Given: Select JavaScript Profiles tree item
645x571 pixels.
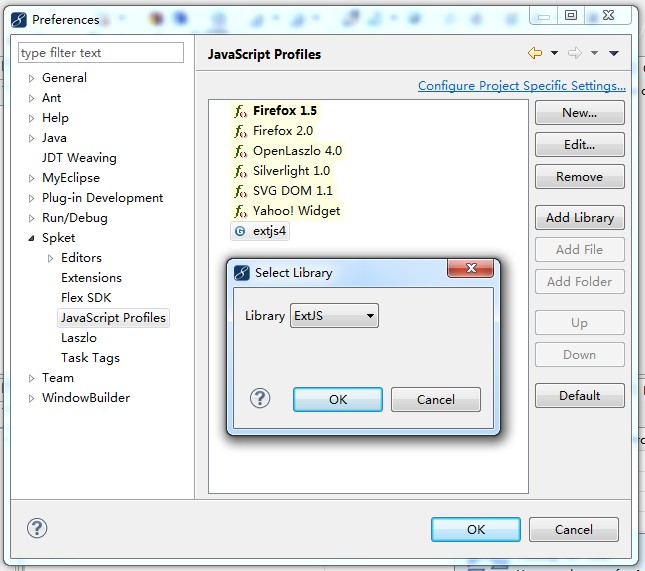Looking at the screenshot, I should (x=113, y=318).
